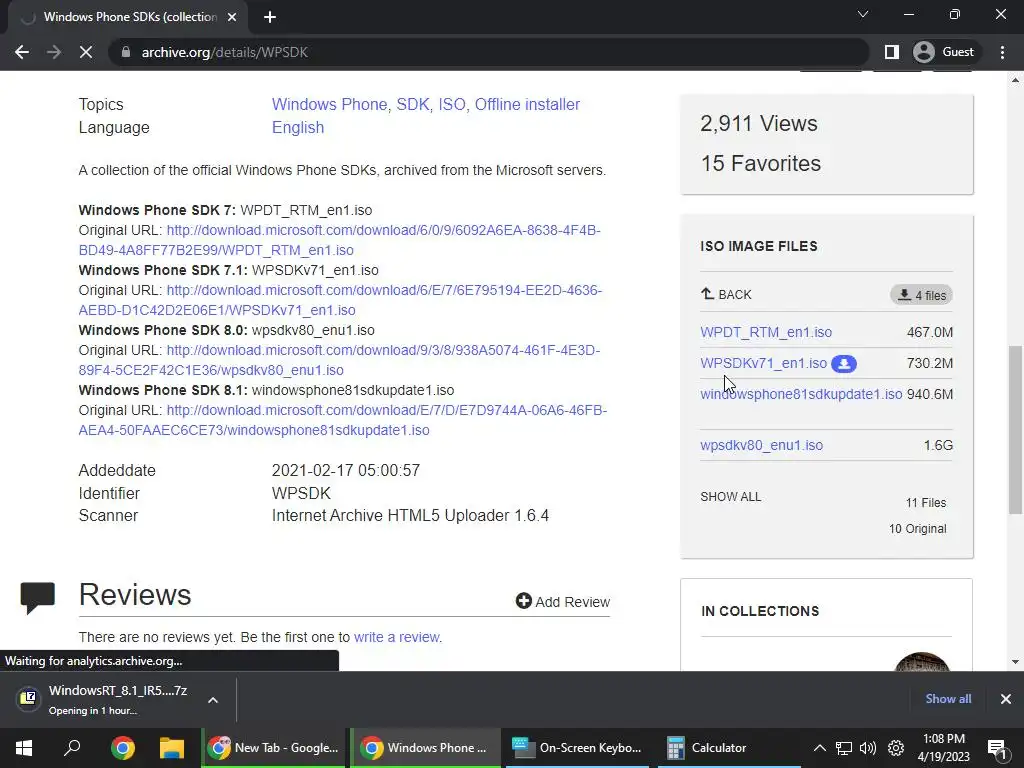Open the taskbar clock and date
Viewport: 1024px width, 768px height.
point(944,748)
